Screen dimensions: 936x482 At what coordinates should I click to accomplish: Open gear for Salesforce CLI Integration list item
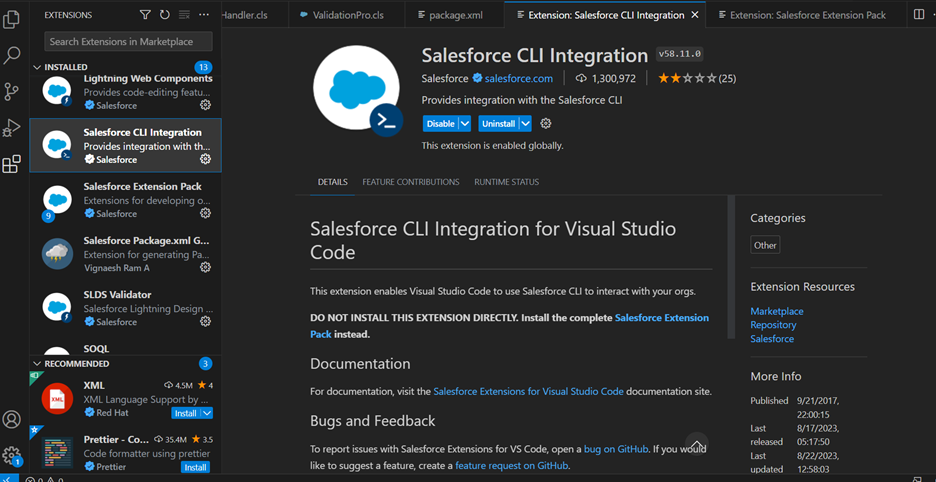tap(205, 159)
